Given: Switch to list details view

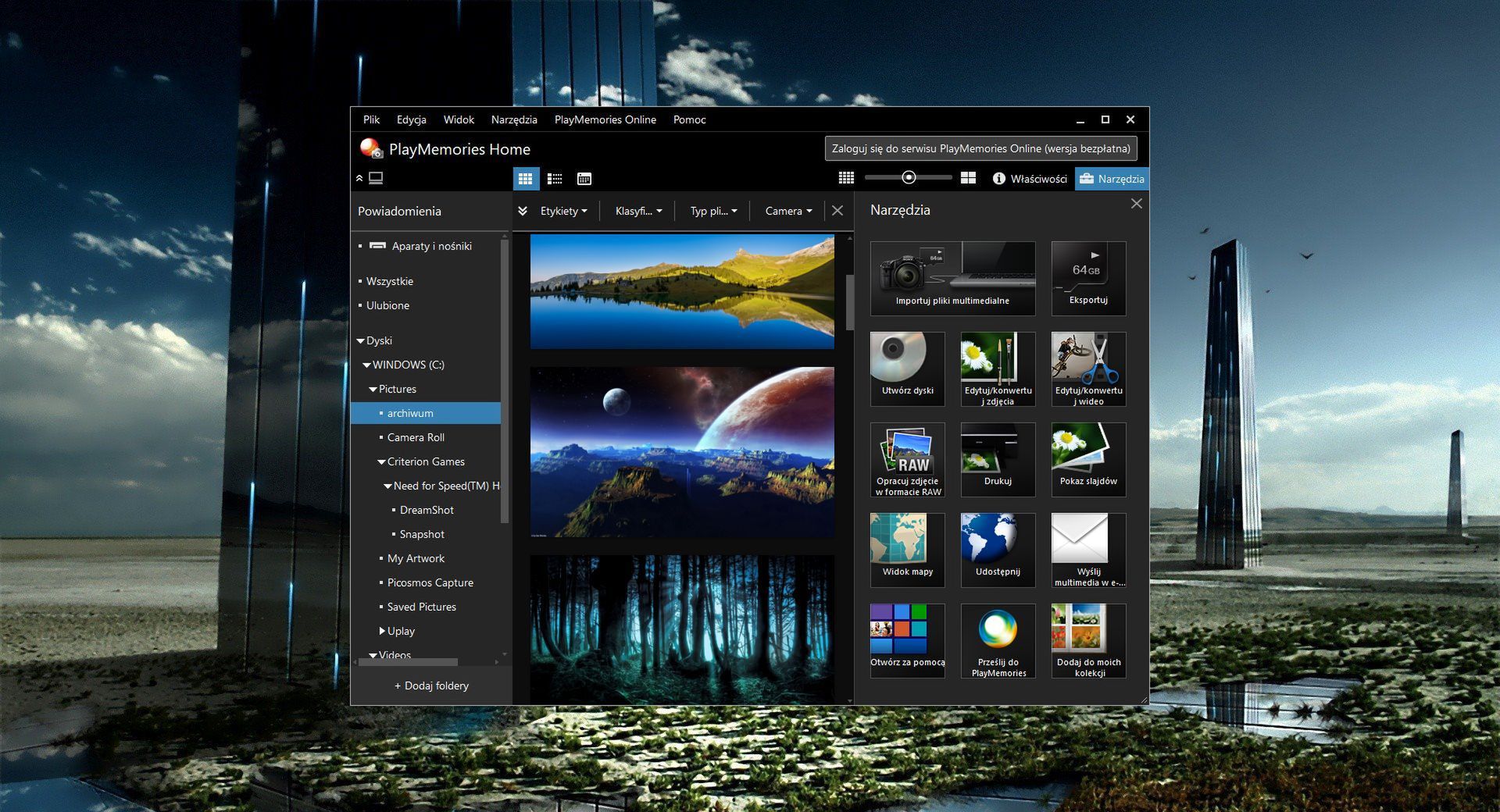Looking at the screenshot, I should coord(555,179).
